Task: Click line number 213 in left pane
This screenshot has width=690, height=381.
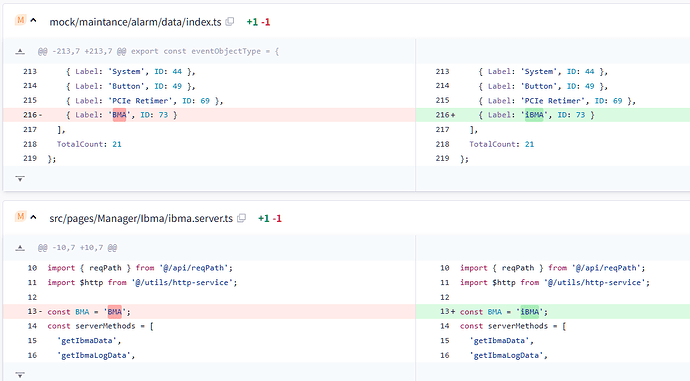Action: point(30,71)
